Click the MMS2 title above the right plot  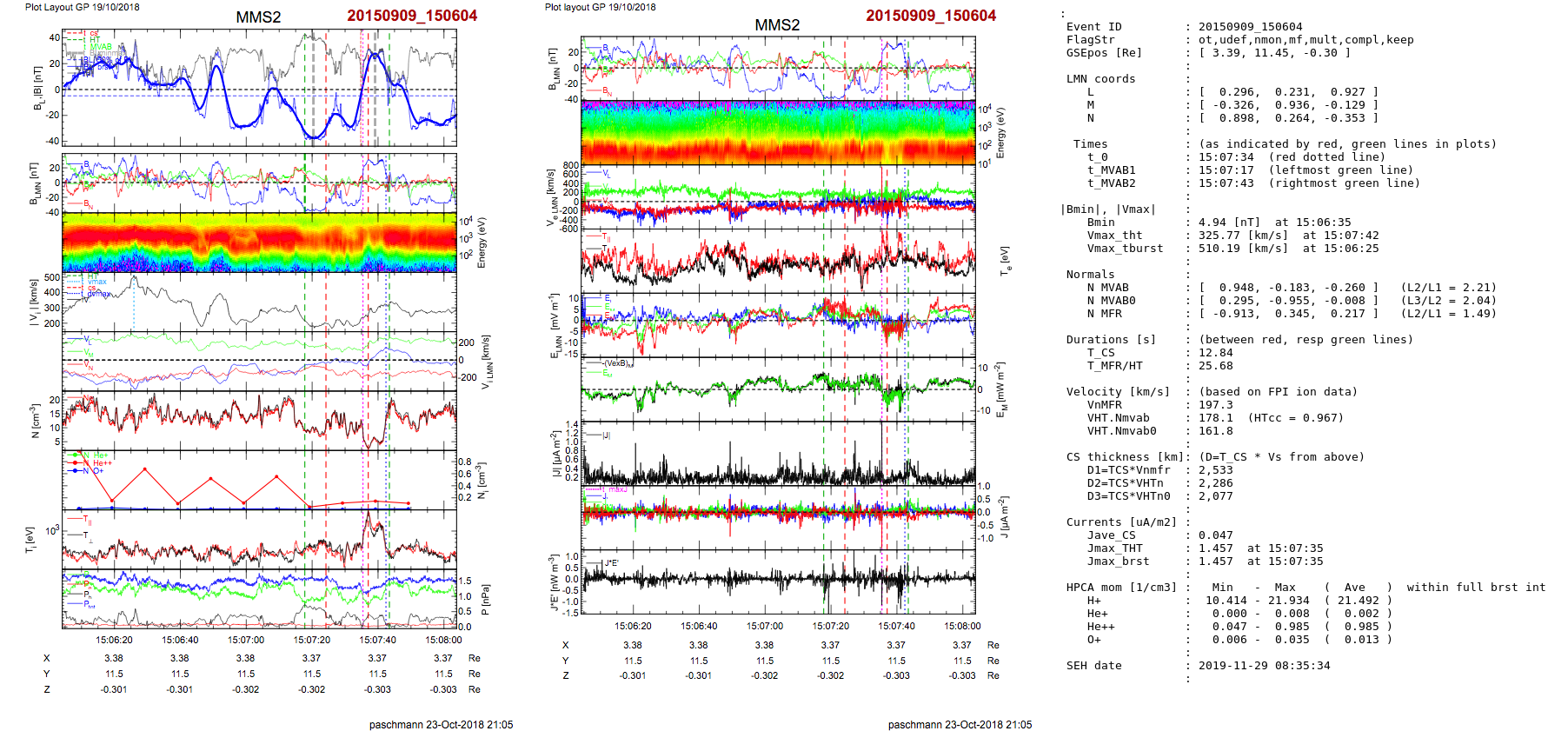pyautogui.click(x=777, y=25)
